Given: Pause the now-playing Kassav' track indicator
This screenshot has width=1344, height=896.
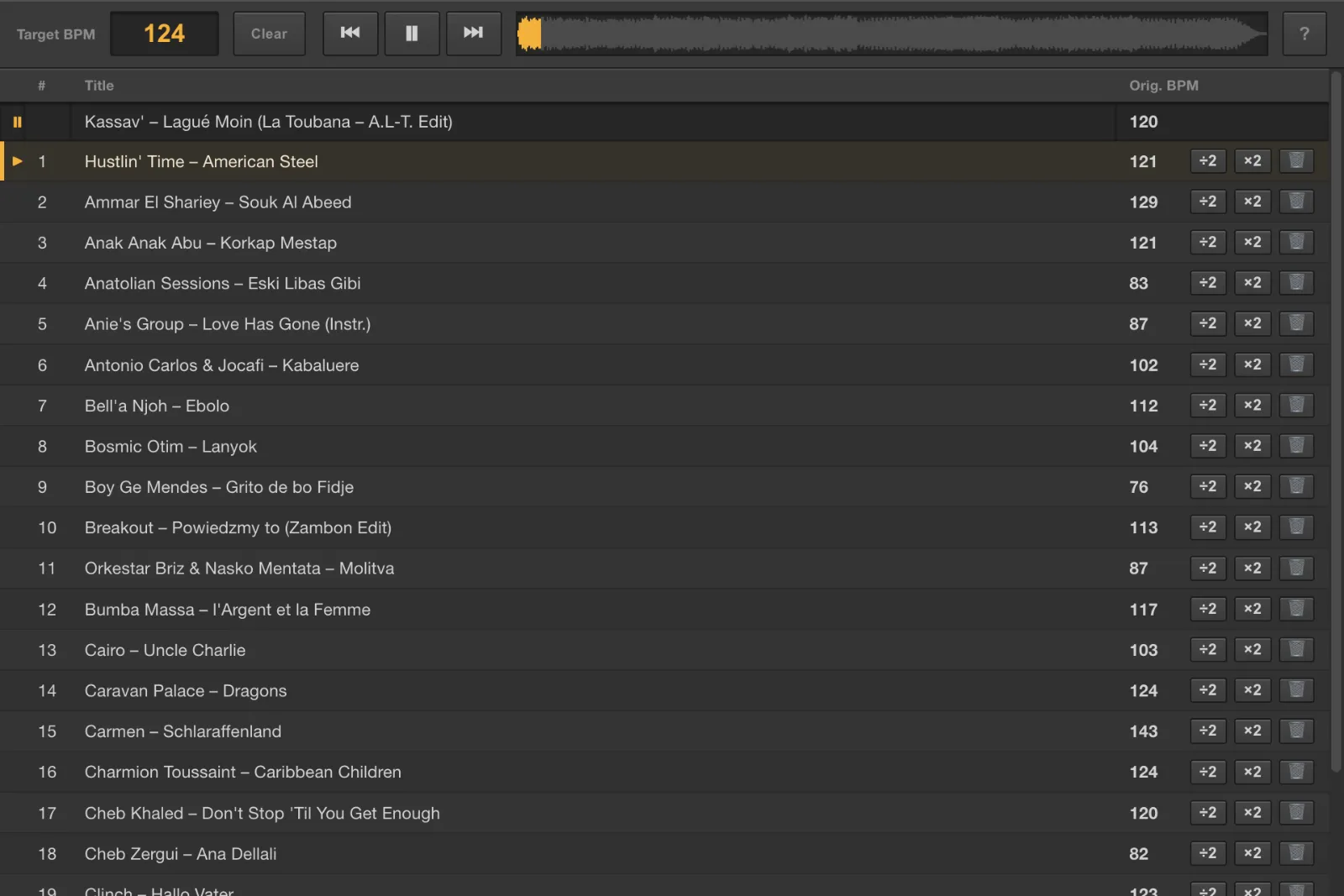Looking at the screenshot, I should (x=17, y=122).
